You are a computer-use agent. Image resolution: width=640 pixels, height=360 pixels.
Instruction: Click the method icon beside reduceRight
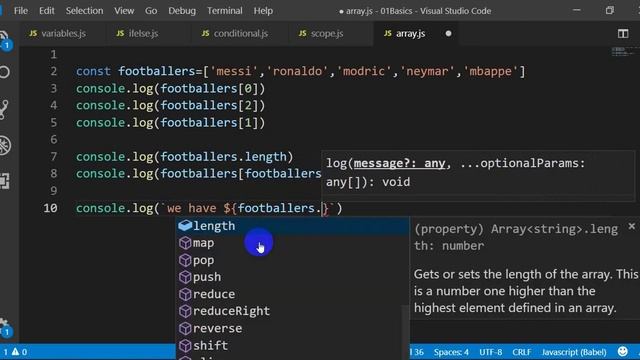click(185, 311)
